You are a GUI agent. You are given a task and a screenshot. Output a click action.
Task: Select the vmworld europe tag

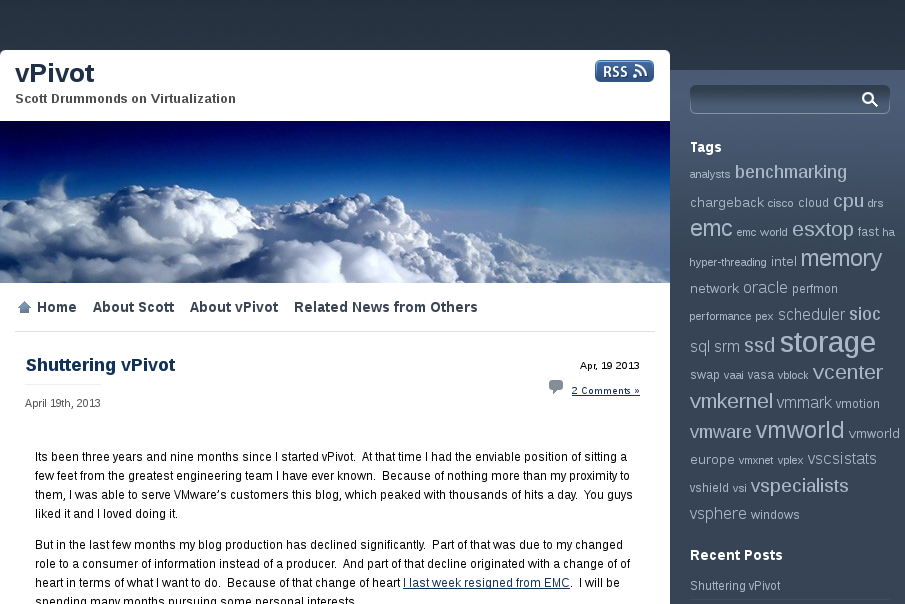point(794,446)
